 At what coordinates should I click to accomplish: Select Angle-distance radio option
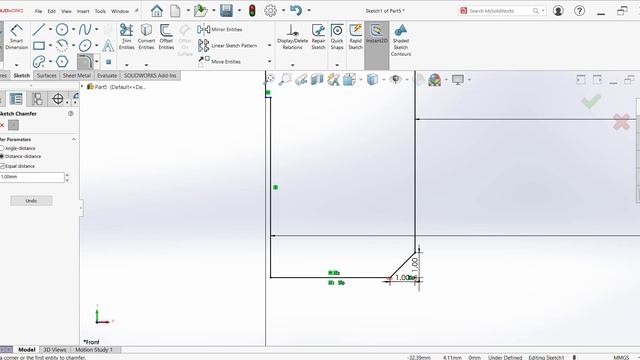tap(18, 148)
